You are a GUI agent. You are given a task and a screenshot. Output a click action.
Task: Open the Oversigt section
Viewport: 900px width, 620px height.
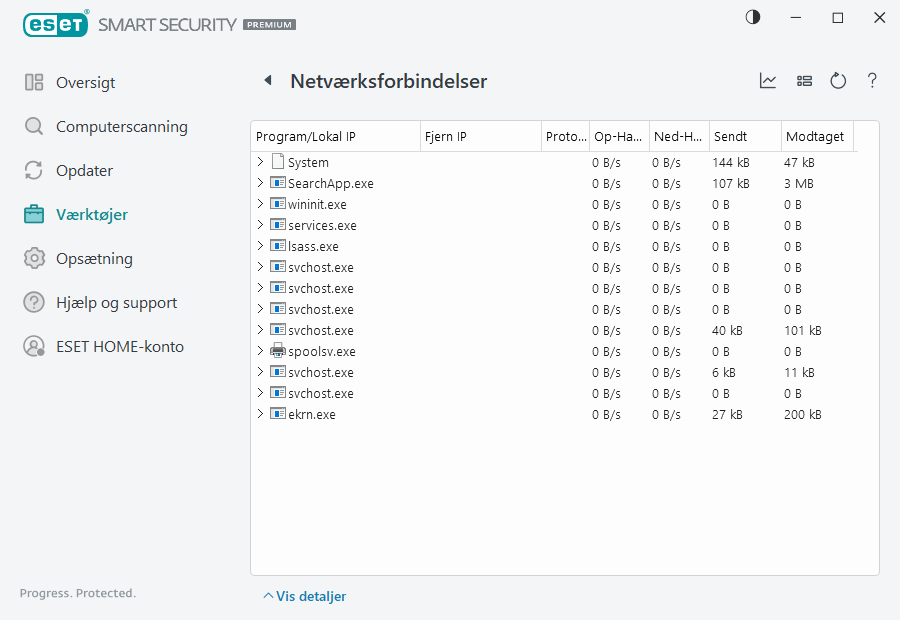85,83
